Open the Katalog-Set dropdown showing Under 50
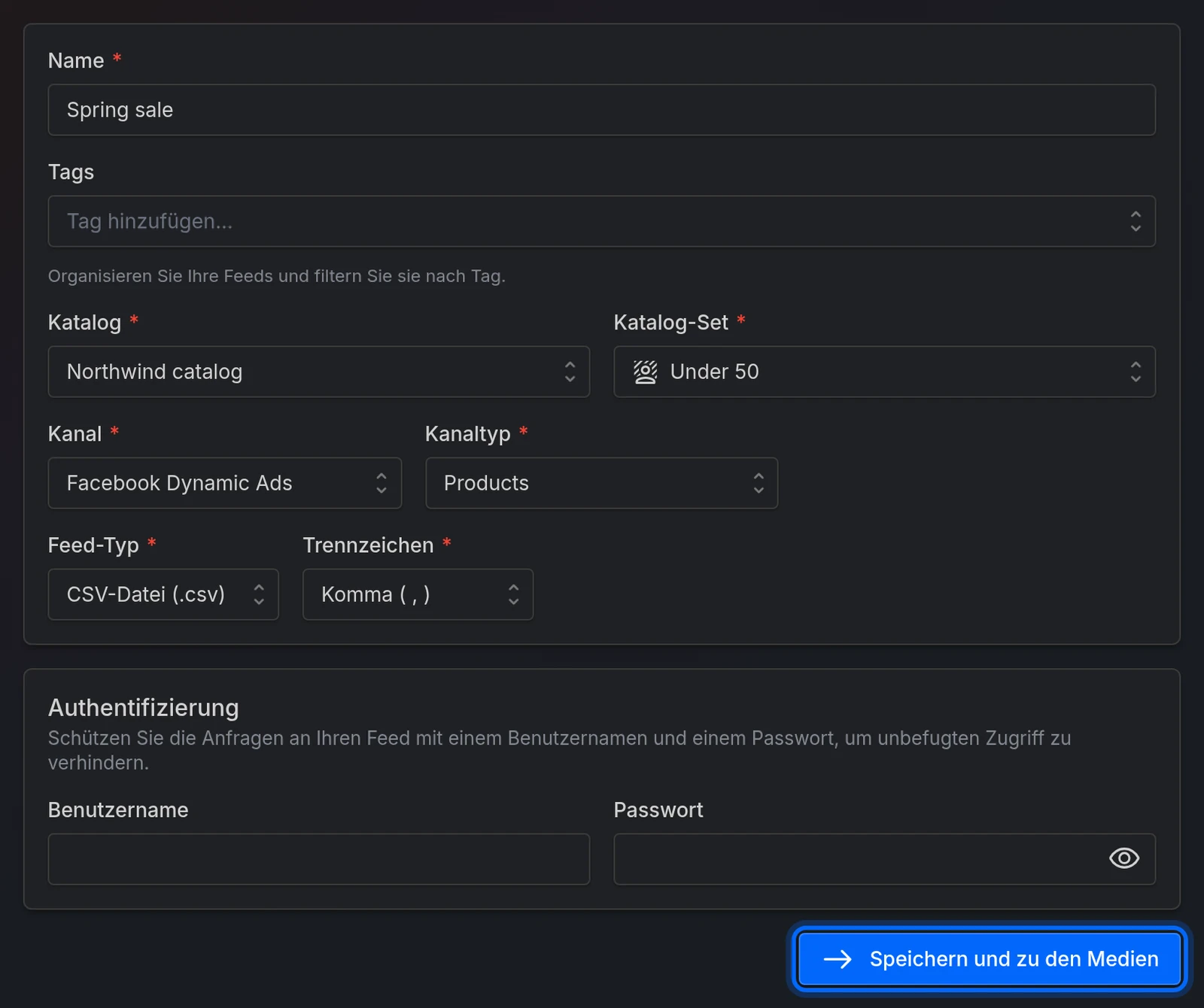The height and width of the screenshot is (1008, 1204). point(884,372)
